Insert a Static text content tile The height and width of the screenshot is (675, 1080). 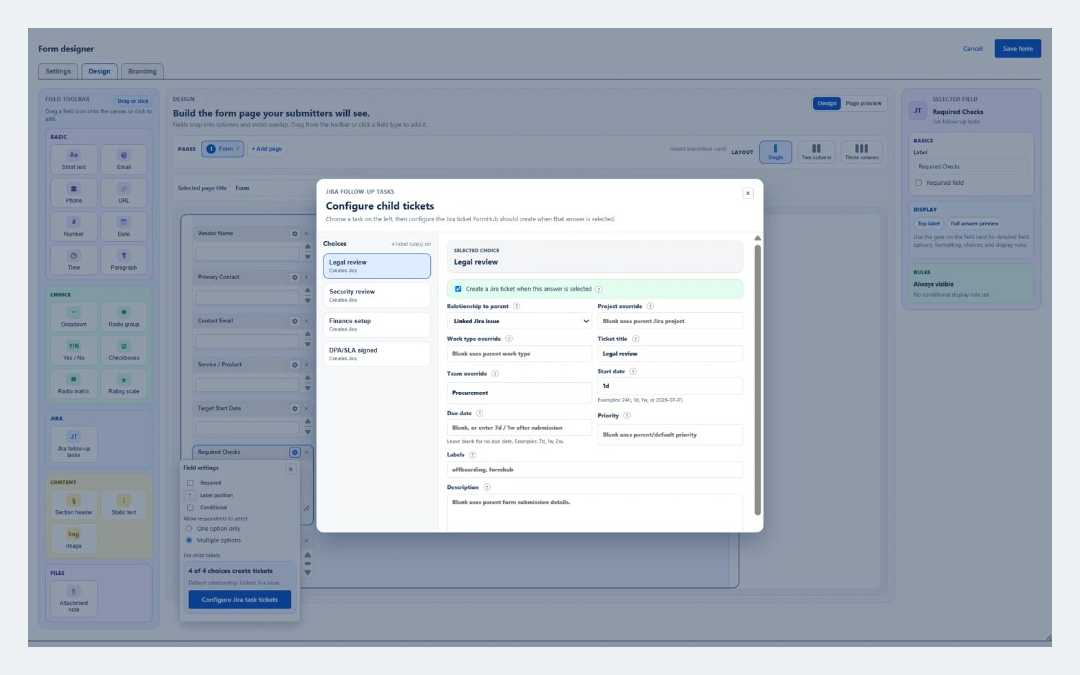tap(123, 505)
